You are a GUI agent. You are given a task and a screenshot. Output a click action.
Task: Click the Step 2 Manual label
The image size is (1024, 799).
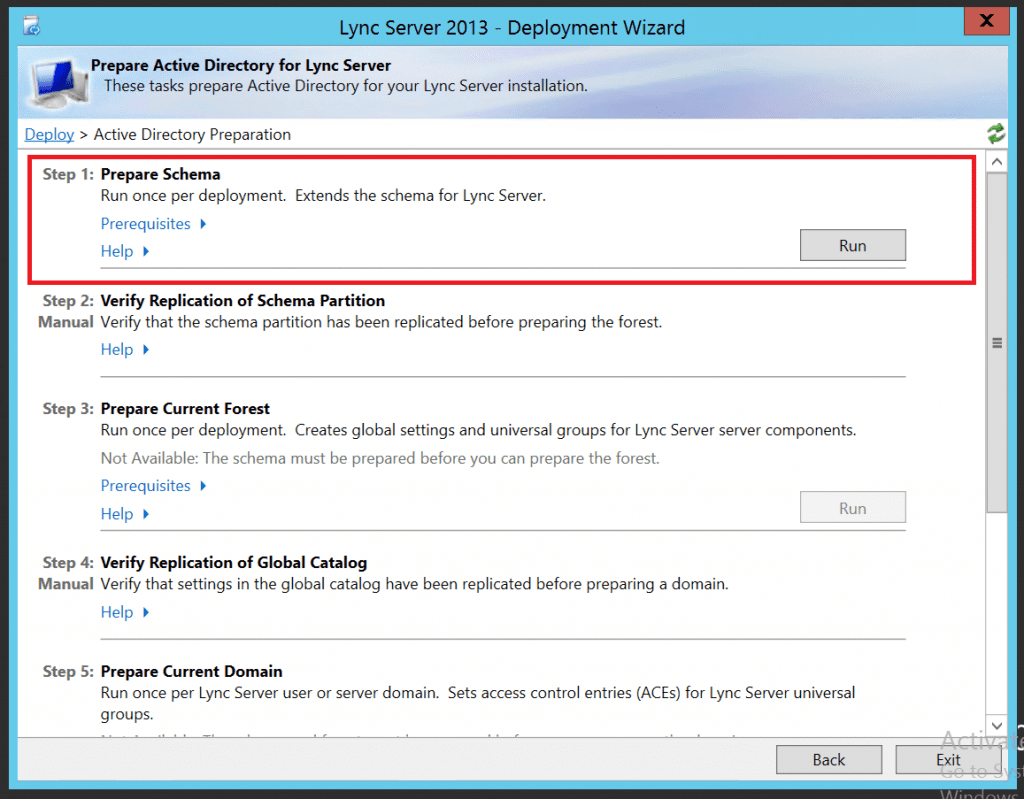tap(65, 321)
